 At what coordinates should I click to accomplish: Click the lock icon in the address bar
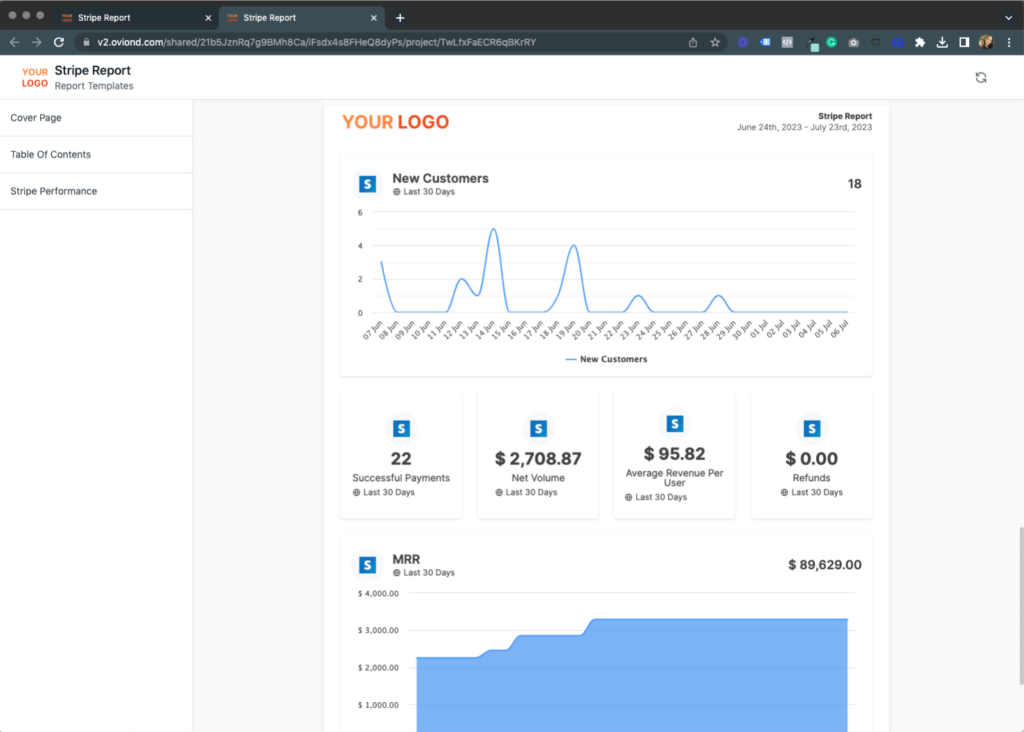tap(86, 42)
